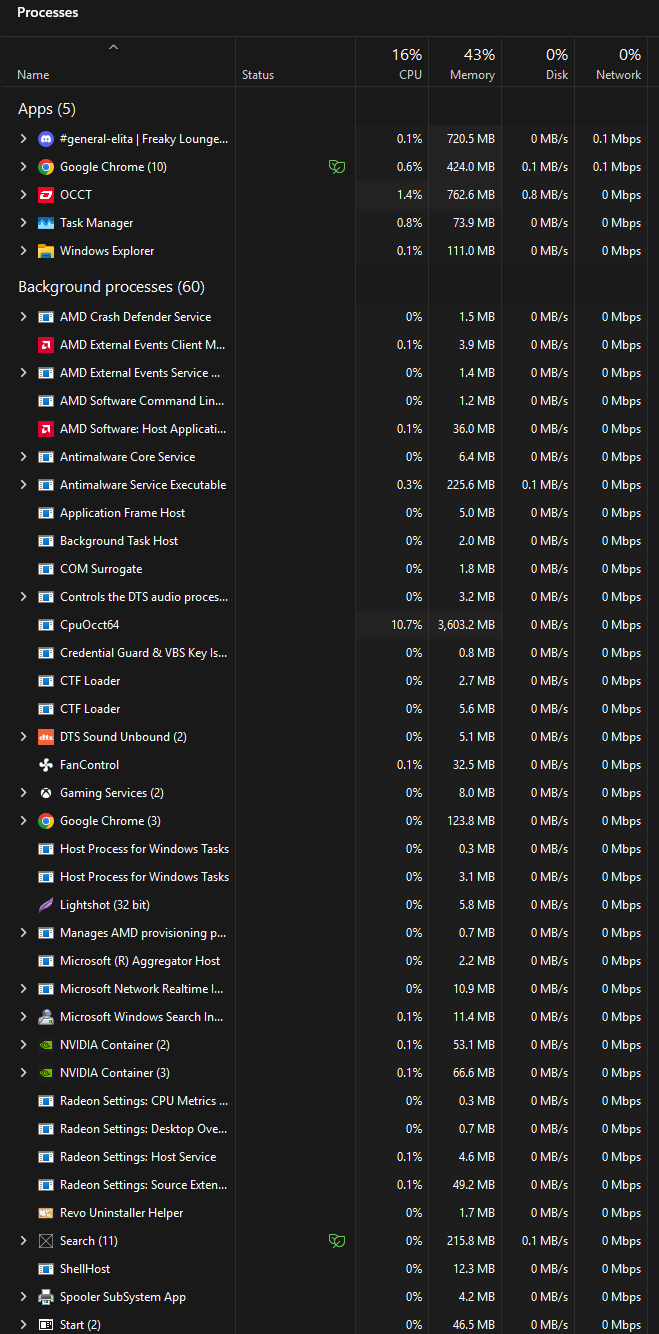Click the Google Chrome (3) background process icon
Screen dimensions: 659x1334
click(46, 821)
